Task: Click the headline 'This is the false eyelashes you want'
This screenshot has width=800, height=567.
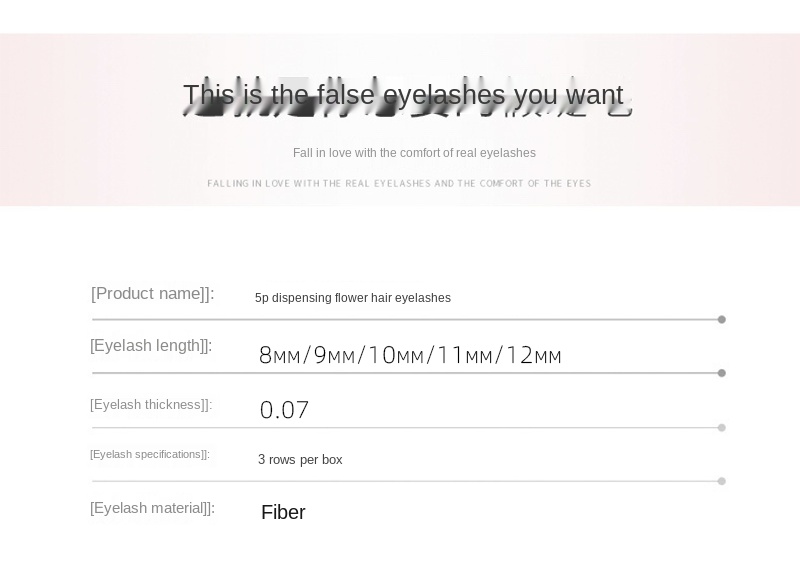Action: click(404, 95)
